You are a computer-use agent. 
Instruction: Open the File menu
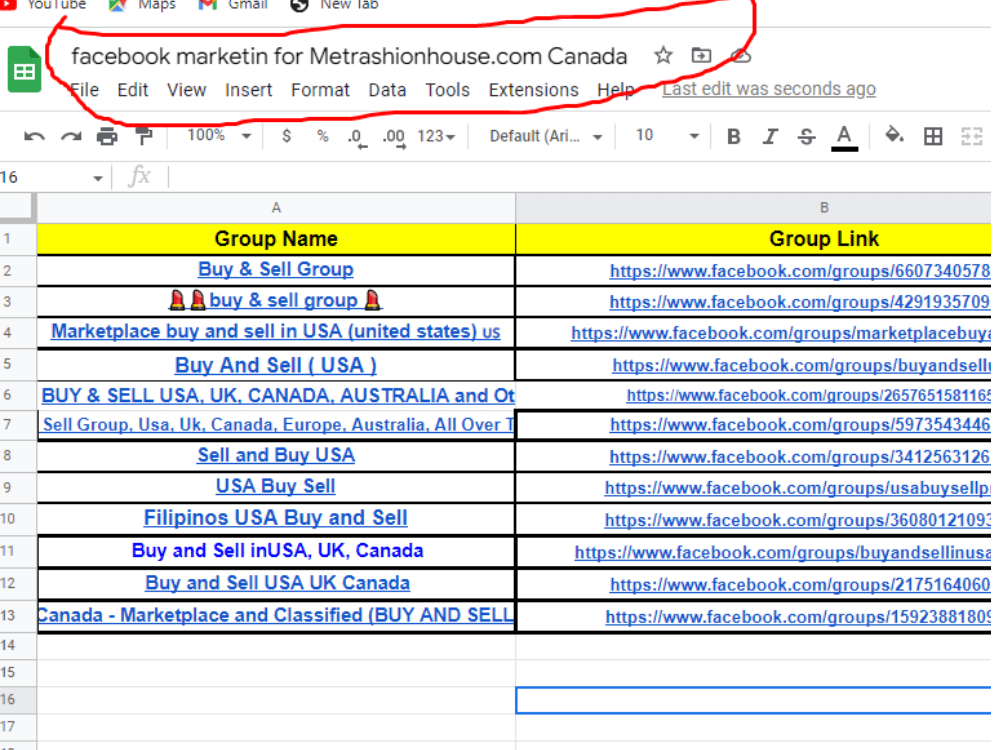coord(84,90)
